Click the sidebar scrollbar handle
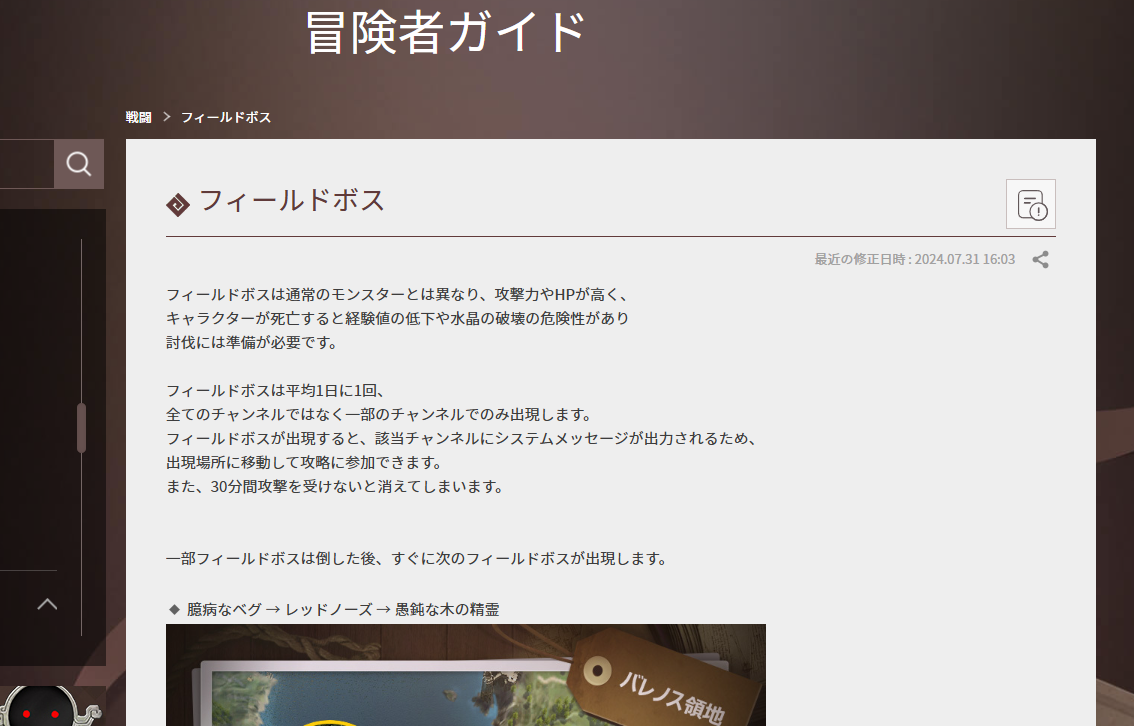This screenshot has height=726, width=1134. click(81, 428)
